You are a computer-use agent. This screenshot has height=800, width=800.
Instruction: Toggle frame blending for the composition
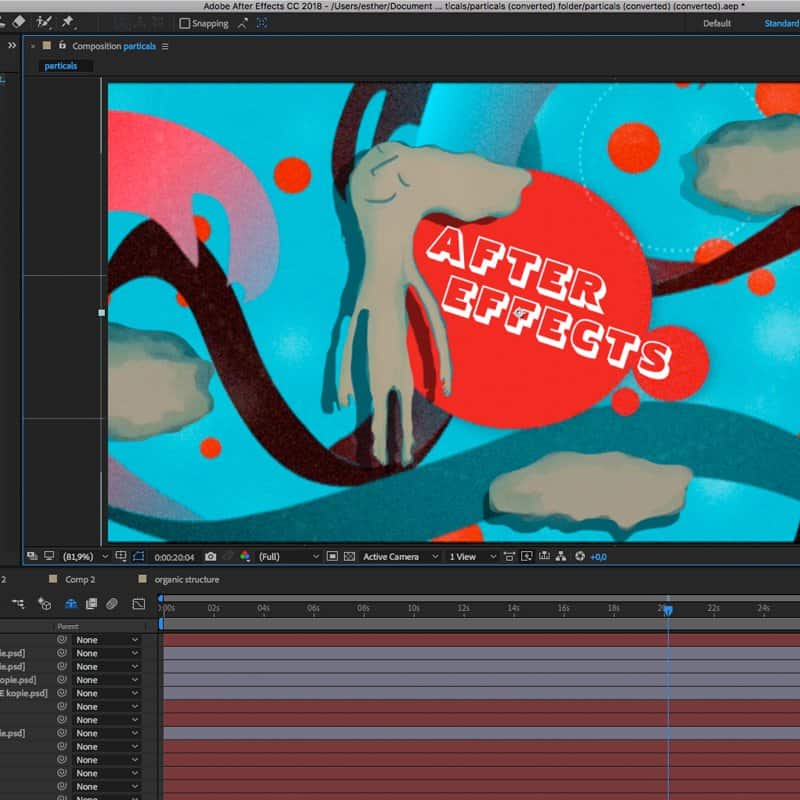(91, 604)
